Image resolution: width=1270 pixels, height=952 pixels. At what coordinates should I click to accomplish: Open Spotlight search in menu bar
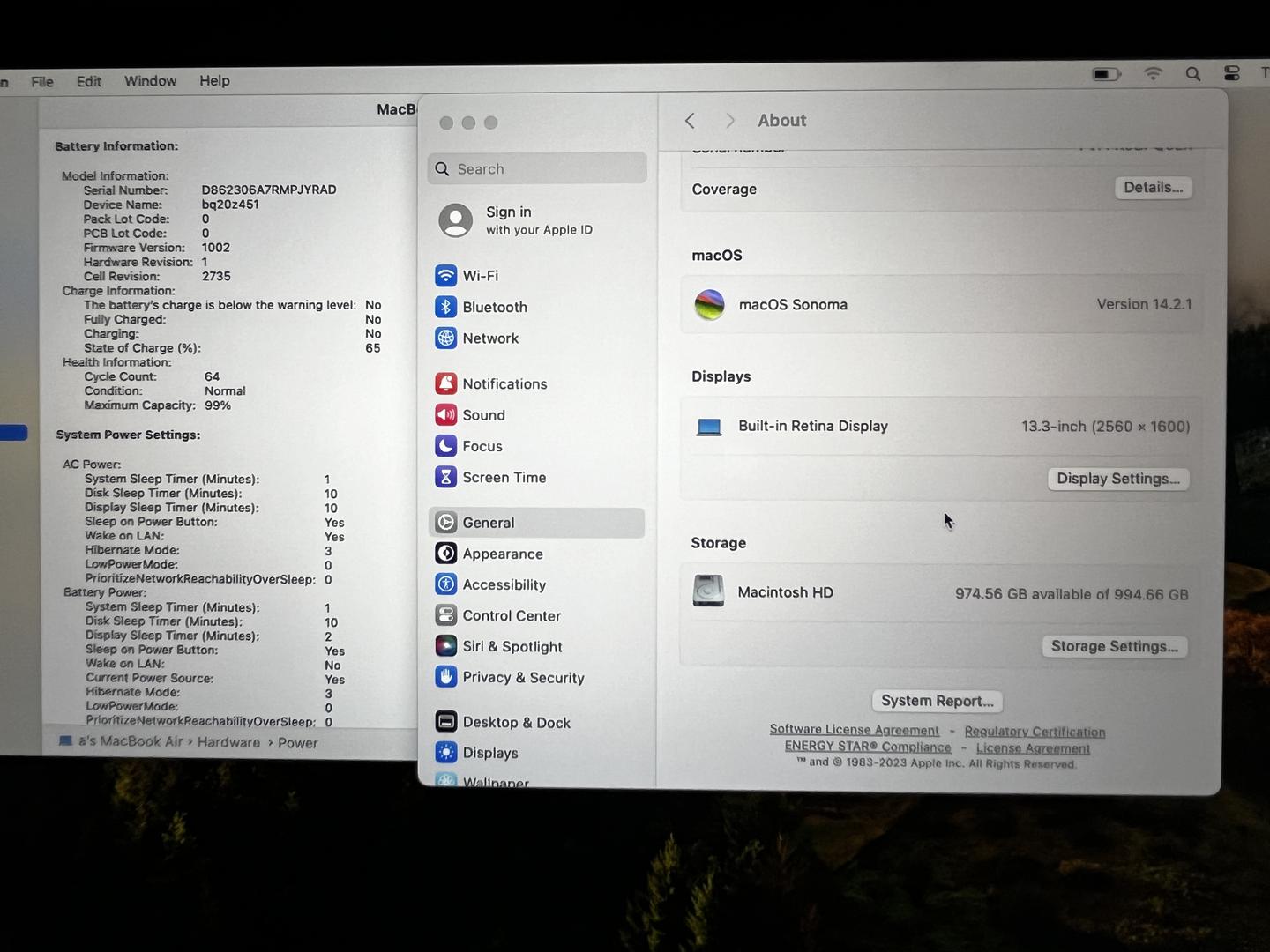pos(1193,74)
